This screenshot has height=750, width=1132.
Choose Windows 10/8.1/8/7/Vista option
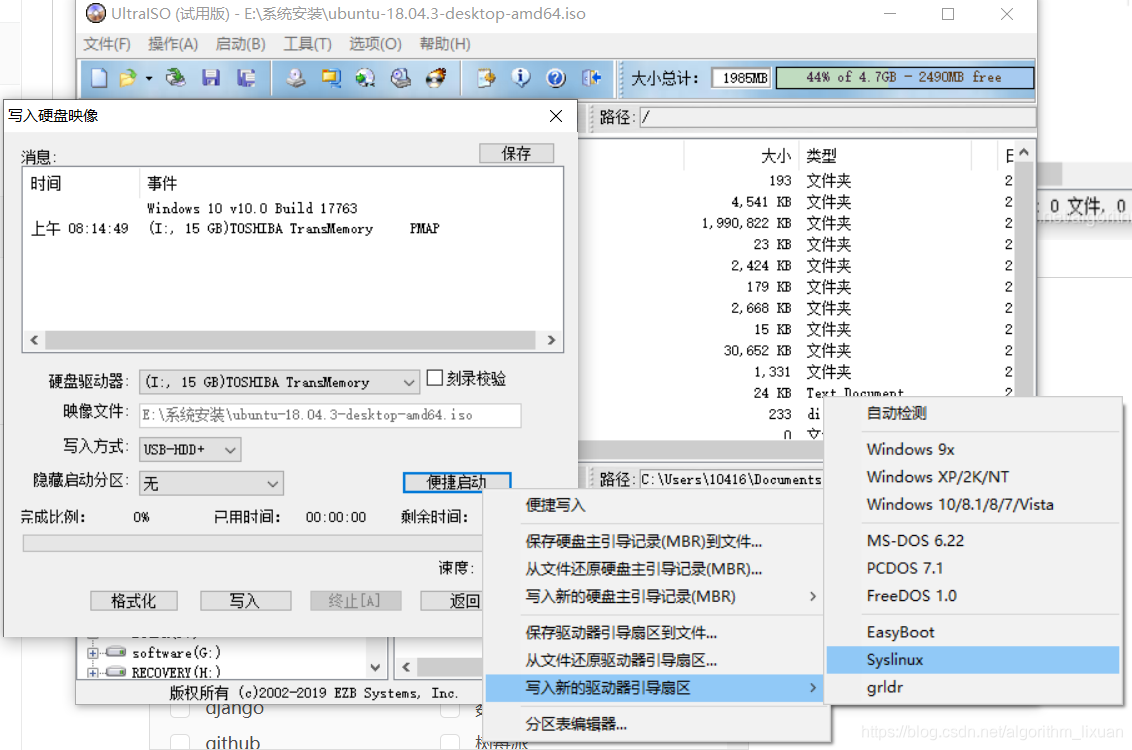(972, 505)
